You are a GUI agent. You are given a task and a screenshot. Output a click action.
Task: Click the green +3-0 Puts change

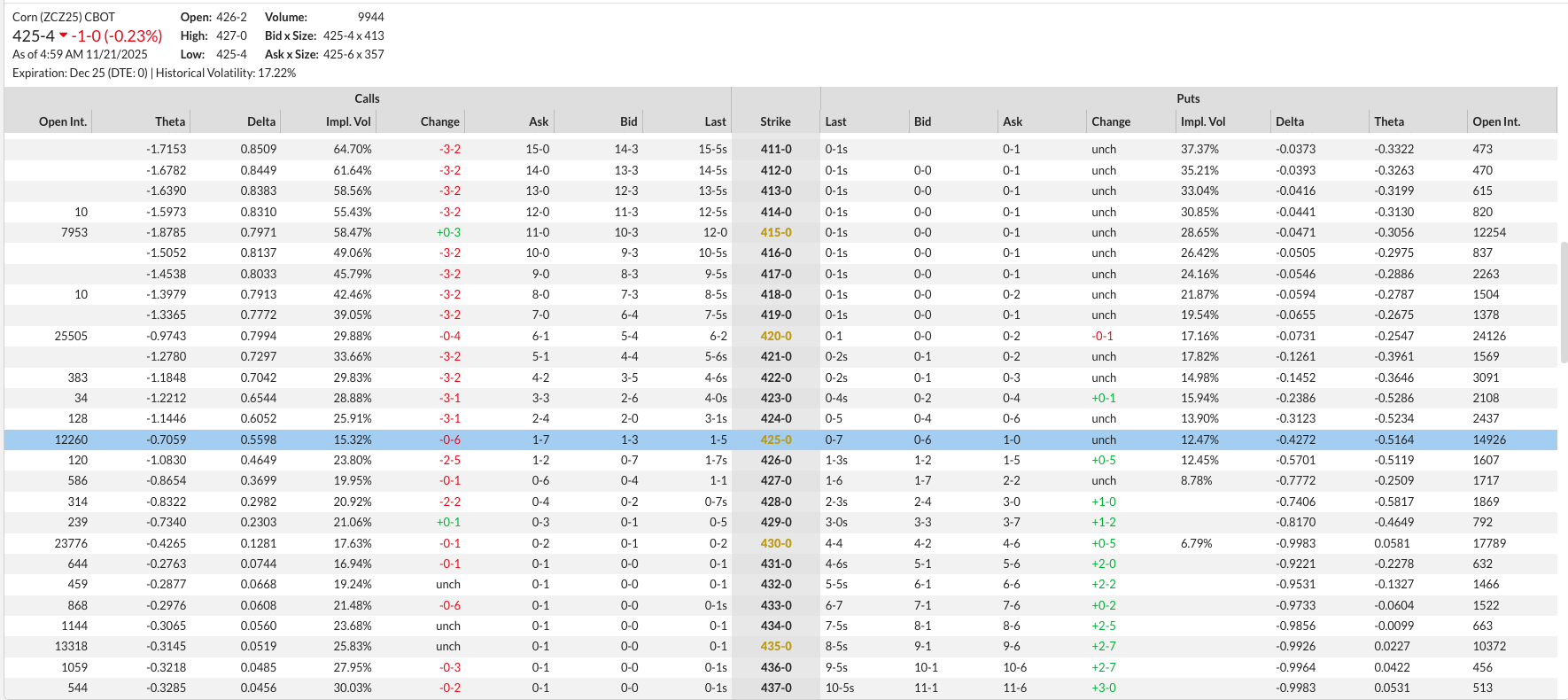click(1104, 688)
